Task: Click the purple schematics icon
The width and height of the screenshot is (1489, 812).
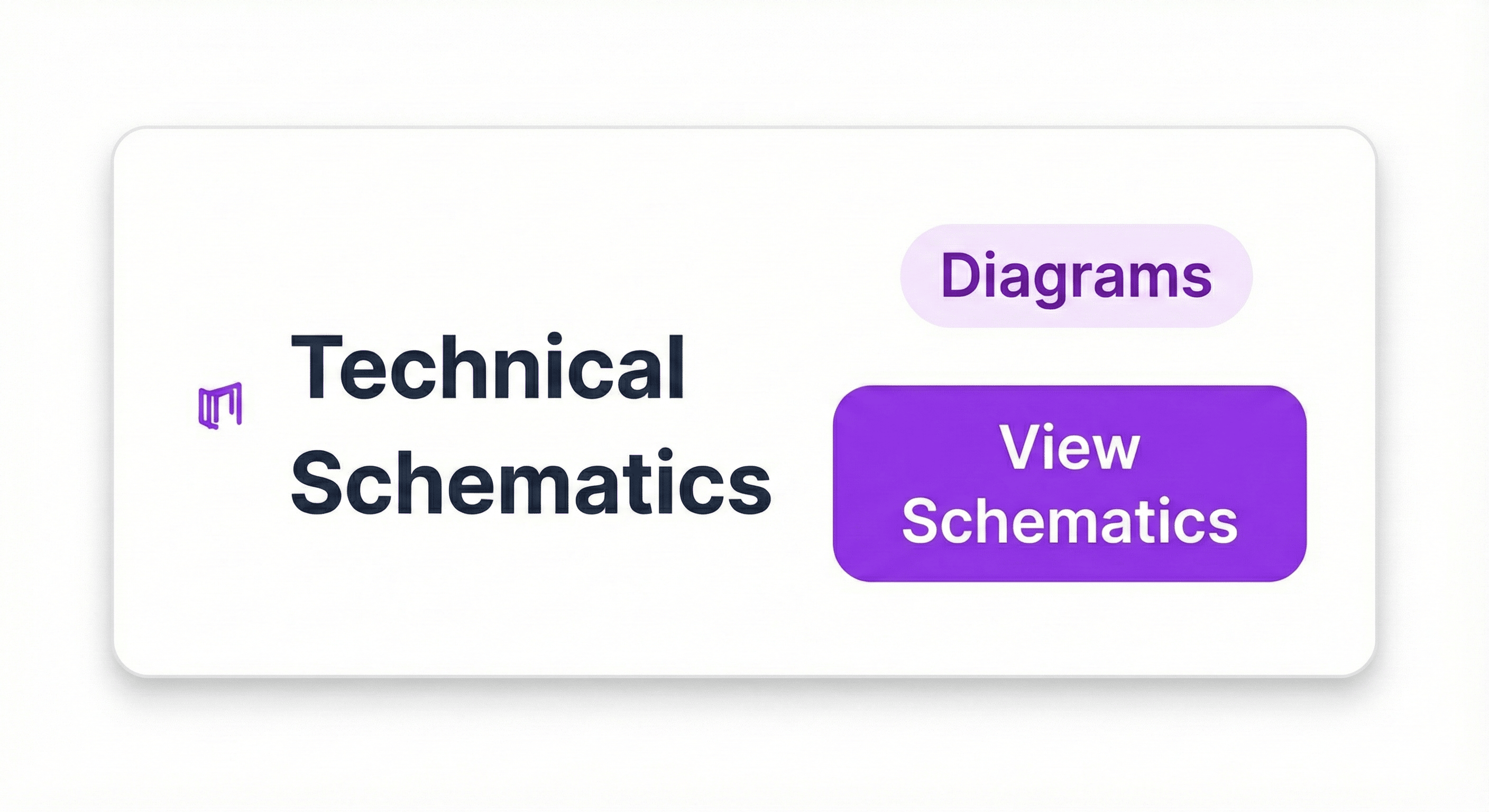Action: [219, 405]
